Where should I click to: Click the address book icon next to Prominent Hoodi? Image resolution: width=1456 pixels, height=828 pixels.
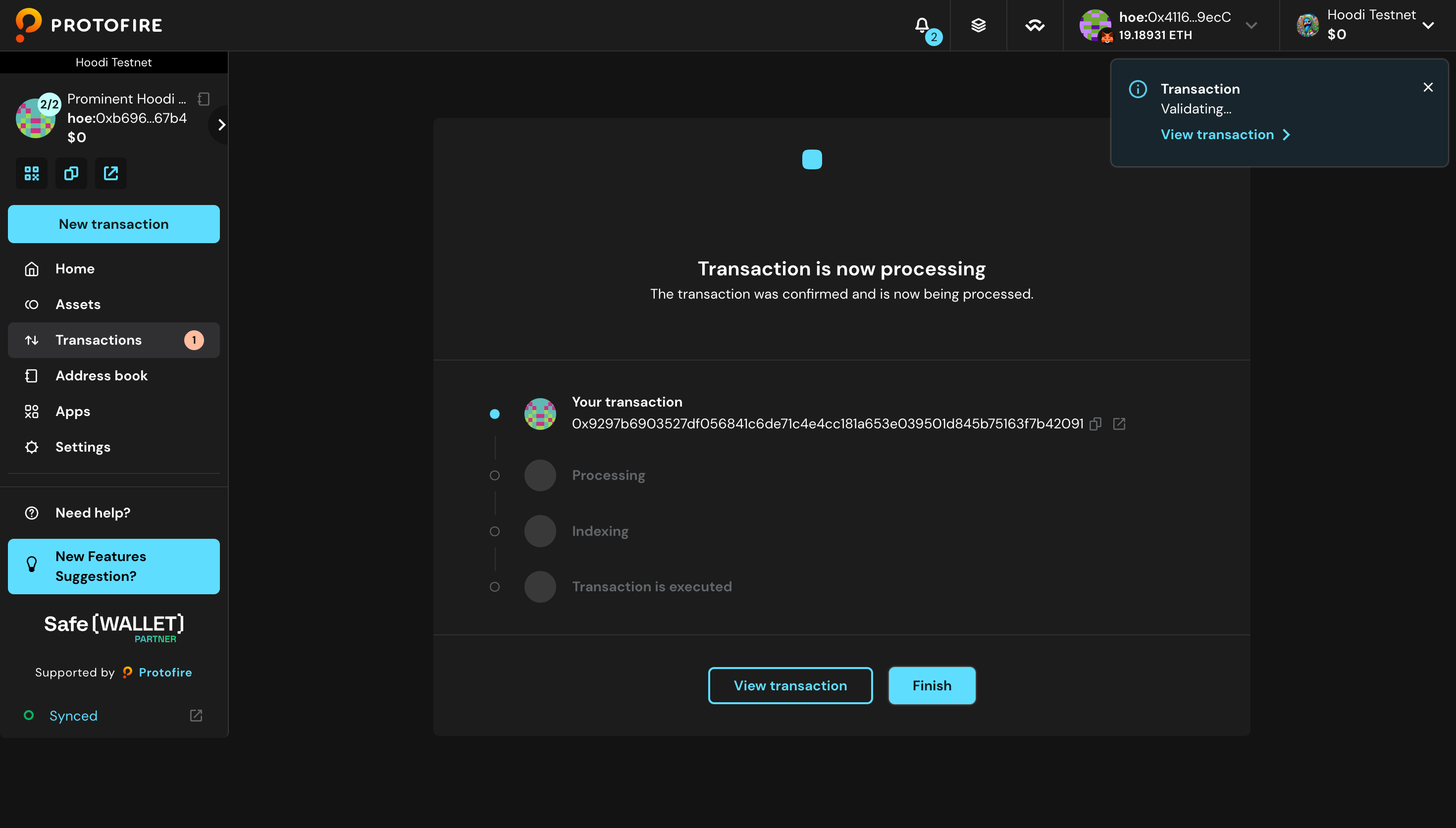pyautogui.click(x=203, y=99)
